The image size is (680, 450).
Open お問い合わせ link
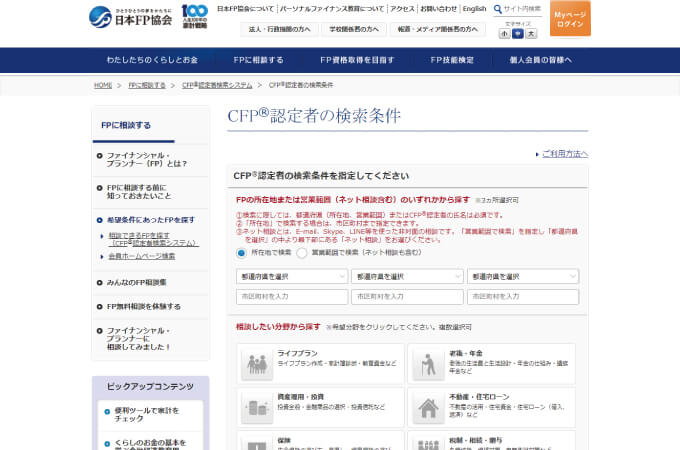[x=438, y=9]
